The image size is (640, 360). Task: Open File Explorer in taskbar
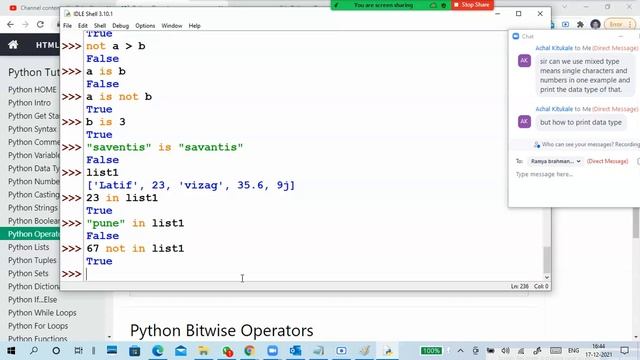pos(203,351)
